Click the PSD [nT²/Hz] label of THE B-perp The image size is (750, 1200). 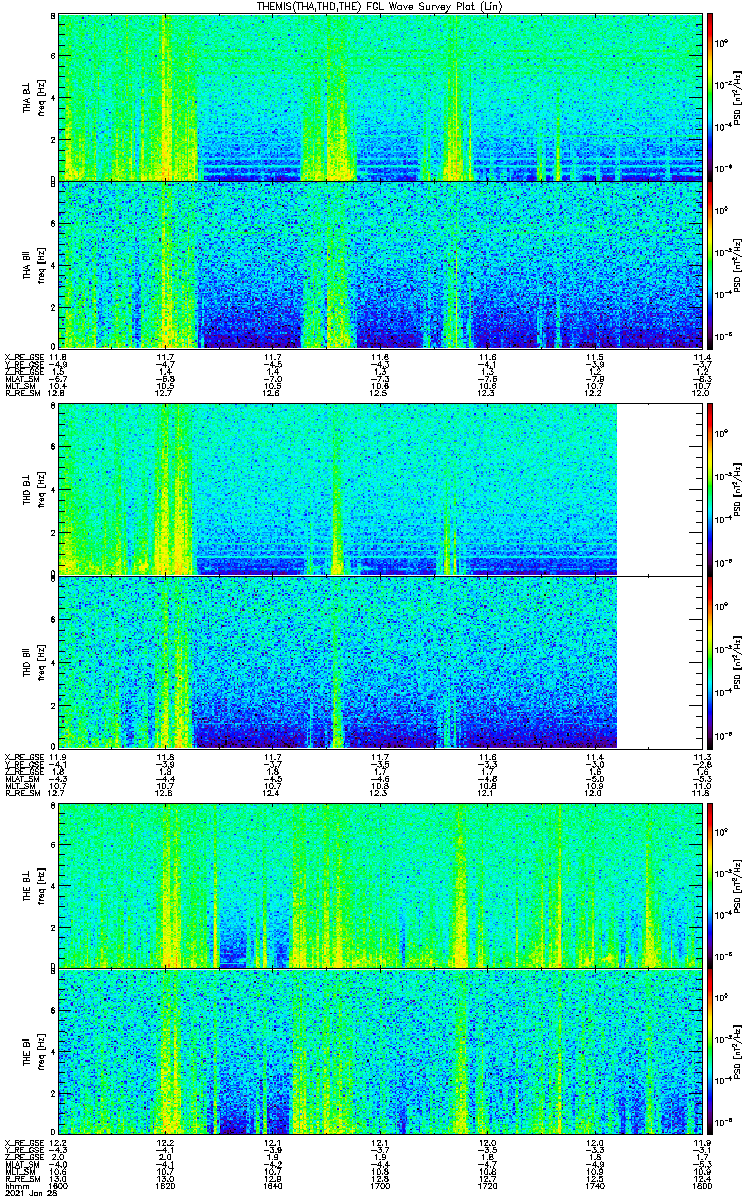(x=740, y=884)
